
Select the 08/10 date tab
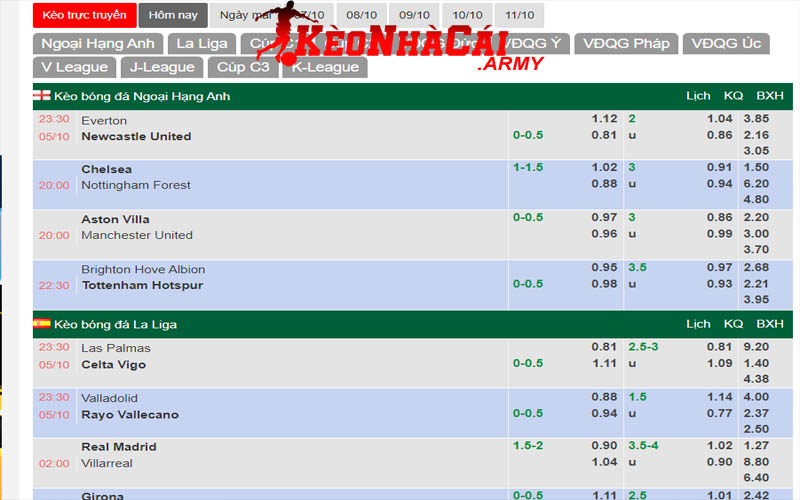tap(361, 15)
